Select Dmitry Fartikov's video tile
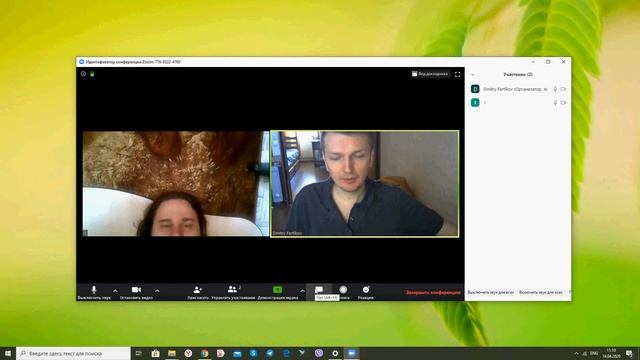The image size is (640, 360). pyautogui.click(x=364, y=184)
